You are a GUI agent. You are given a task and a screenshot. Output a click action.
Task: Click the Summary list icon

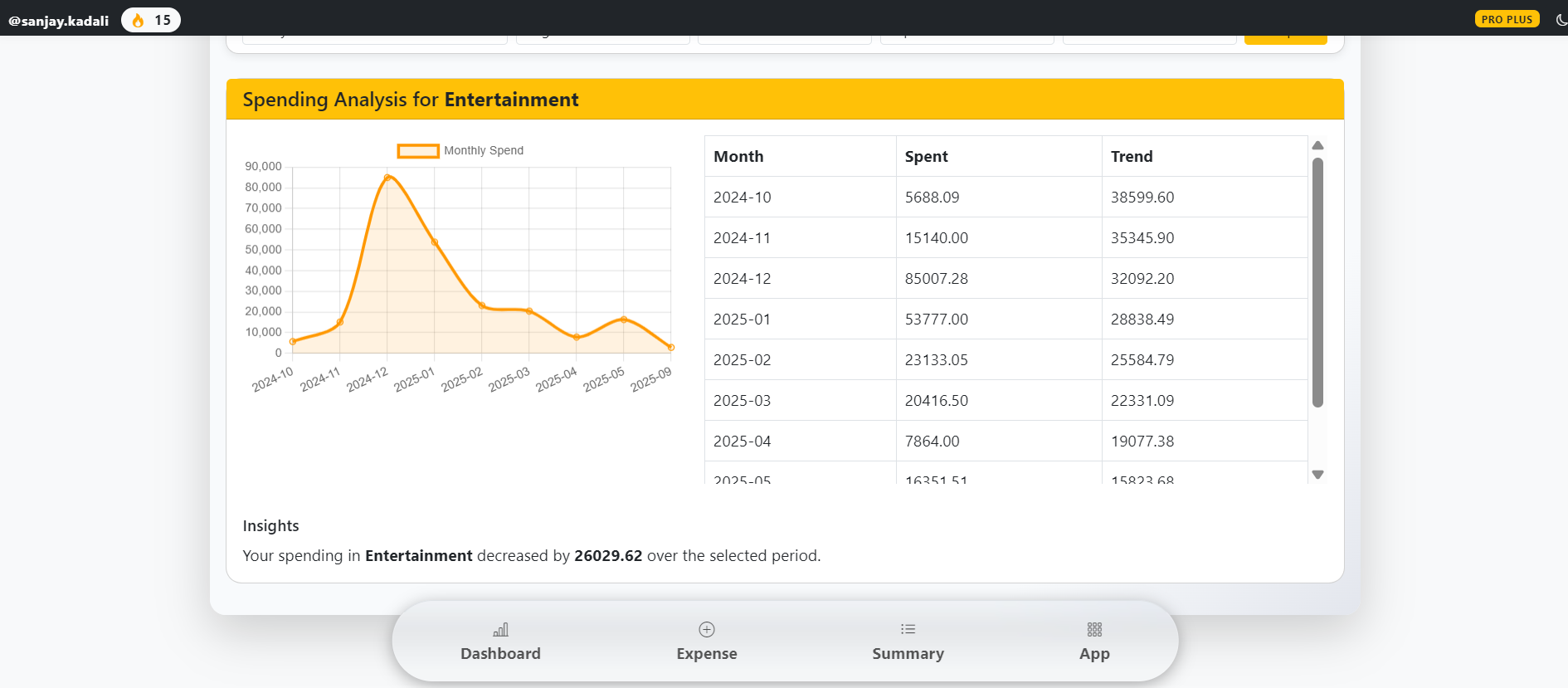point(908,629)
